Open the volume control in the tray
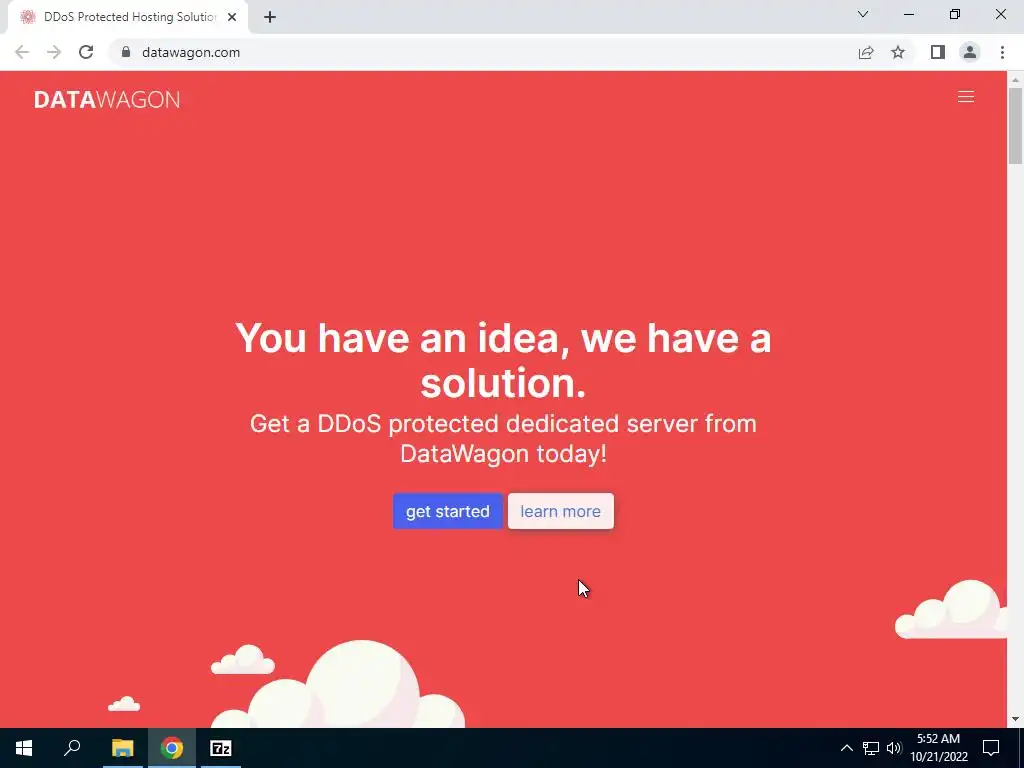 pyautogui.click(x=894, y=748)
